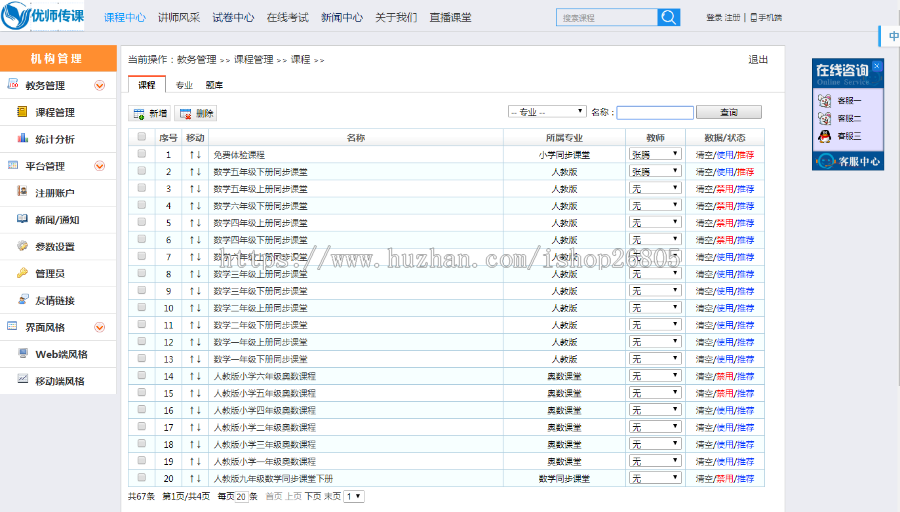The width and height of the screenshot is (900, 512).
Task: Click the 管理员 key icon
Action: [23, 273]
